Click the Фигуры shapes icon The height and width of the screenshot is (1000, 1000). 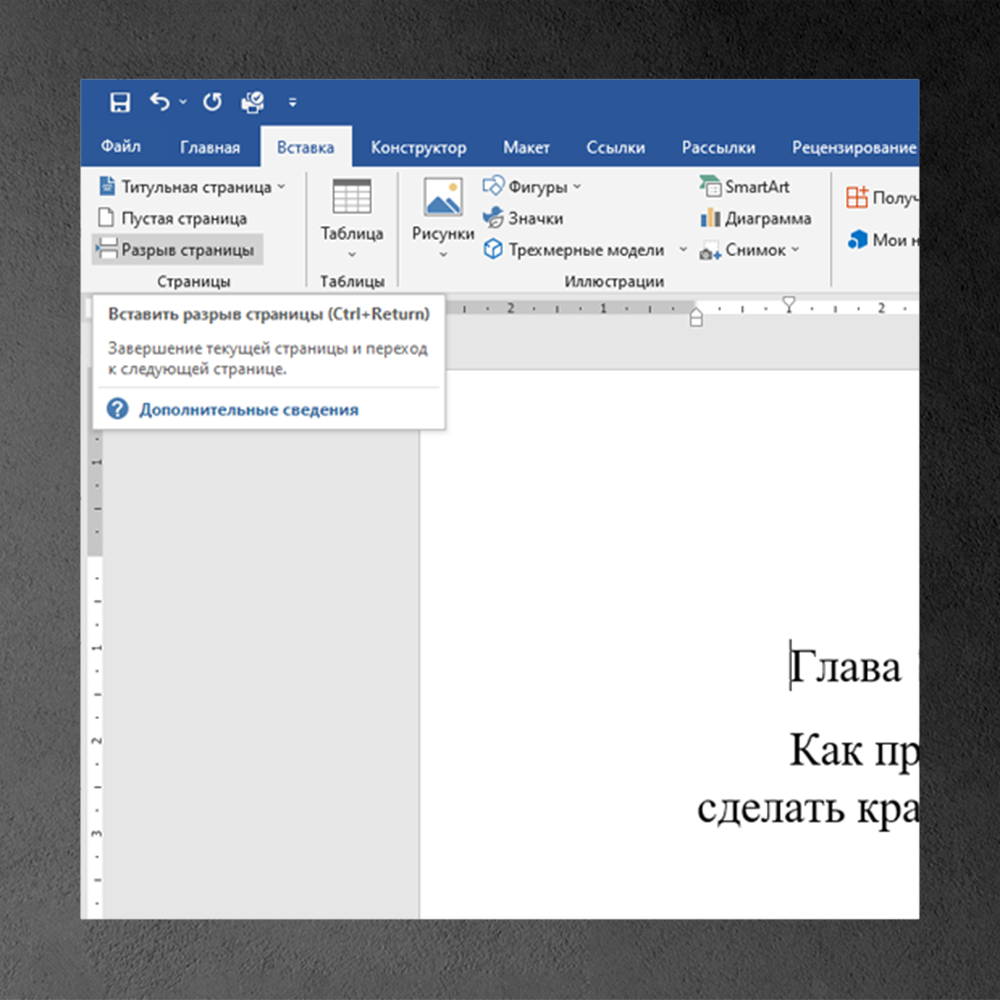(x=493, y=186)
